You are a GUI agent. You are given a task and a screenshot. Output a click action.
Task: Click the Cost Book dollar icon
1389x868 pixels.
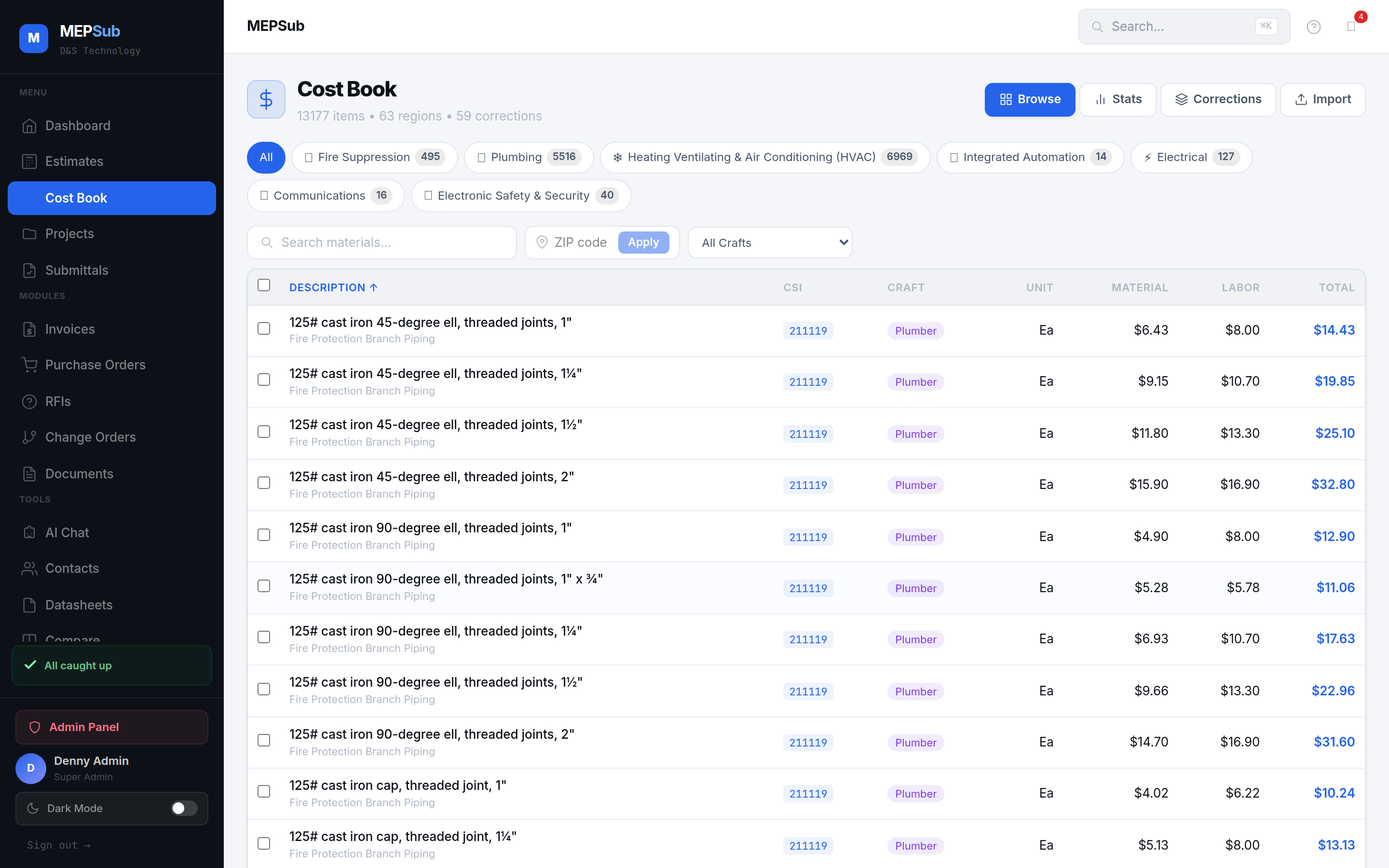(266, 99)
